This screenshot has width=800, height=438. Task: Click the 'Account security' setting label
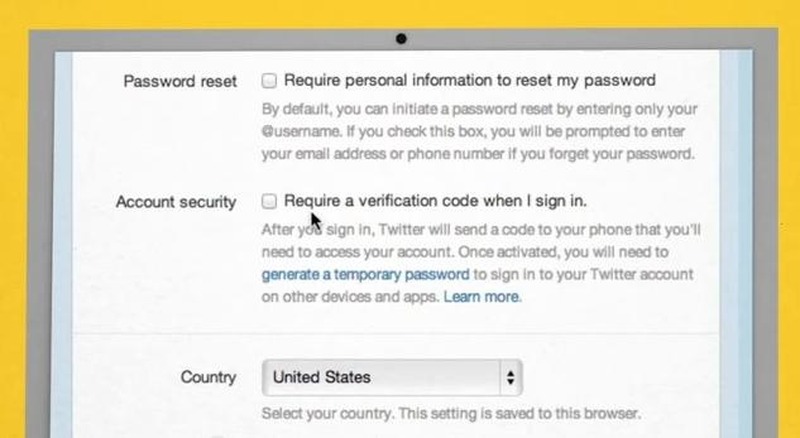tap(176, 202)
